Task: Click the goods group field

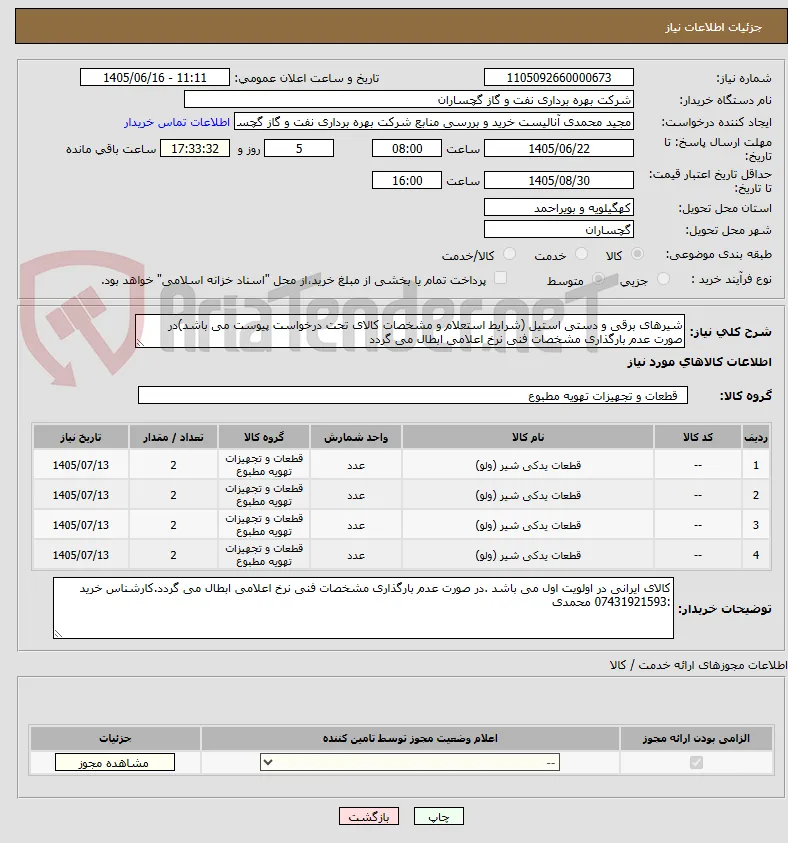Action: [412, 395]
